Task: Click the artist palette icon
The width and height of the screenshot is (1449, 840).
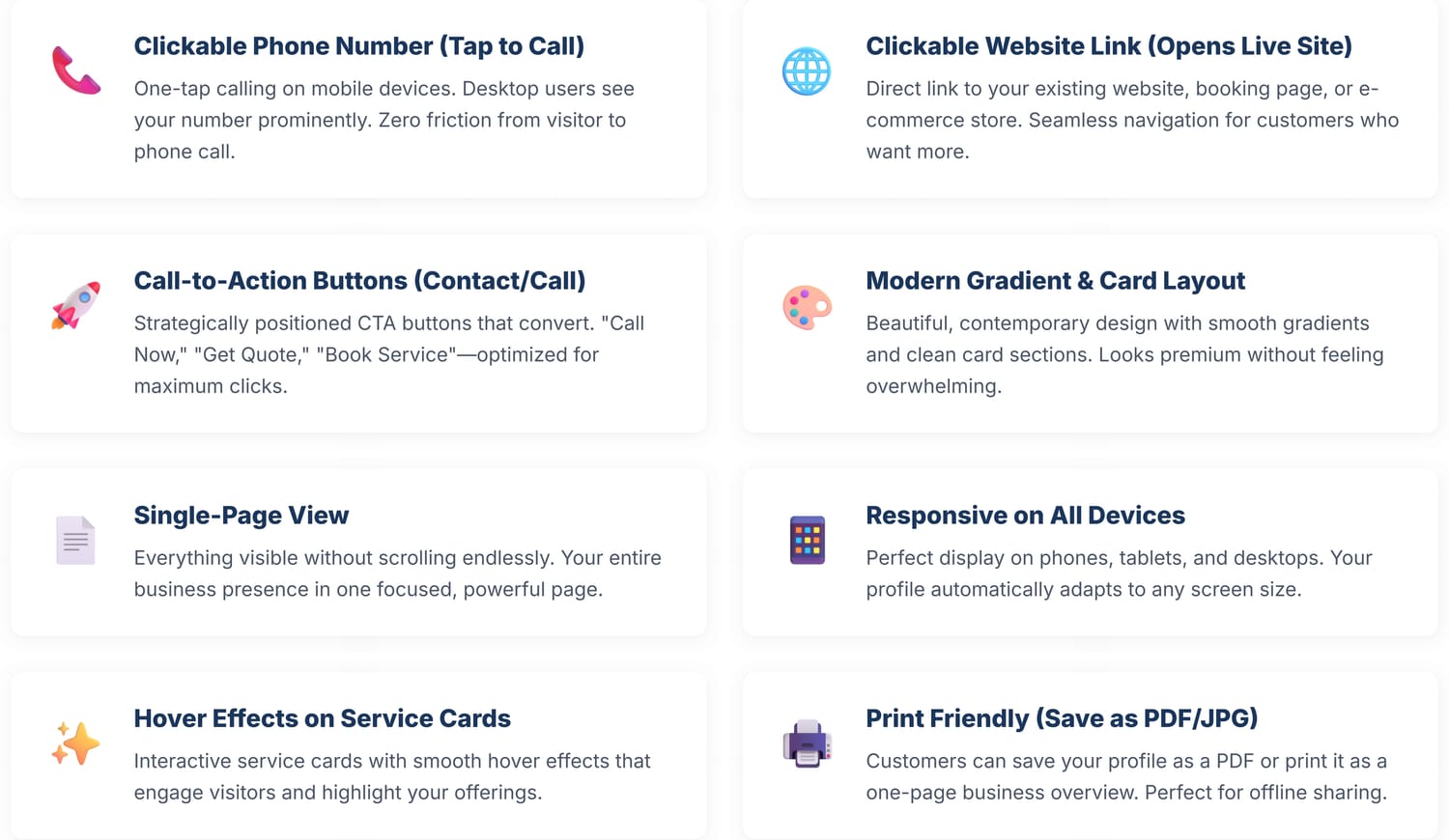Action: coord(807,307)
